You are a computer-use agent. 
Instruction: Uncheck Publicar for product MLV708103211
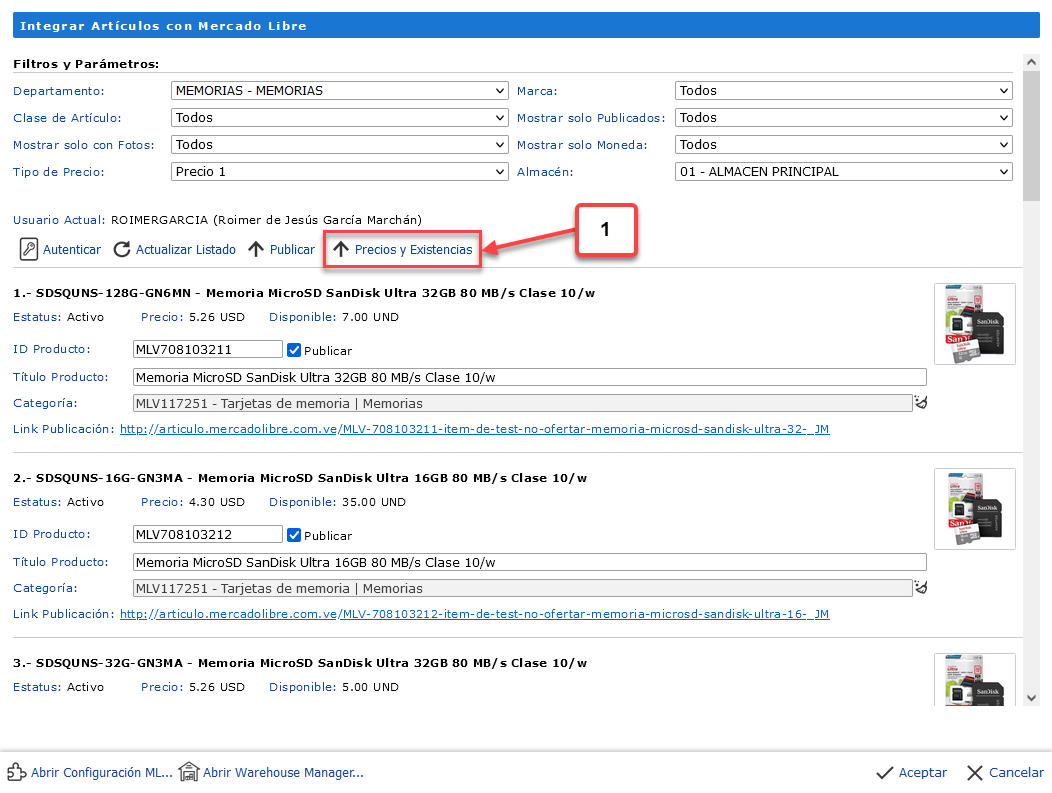coord(294,350)
